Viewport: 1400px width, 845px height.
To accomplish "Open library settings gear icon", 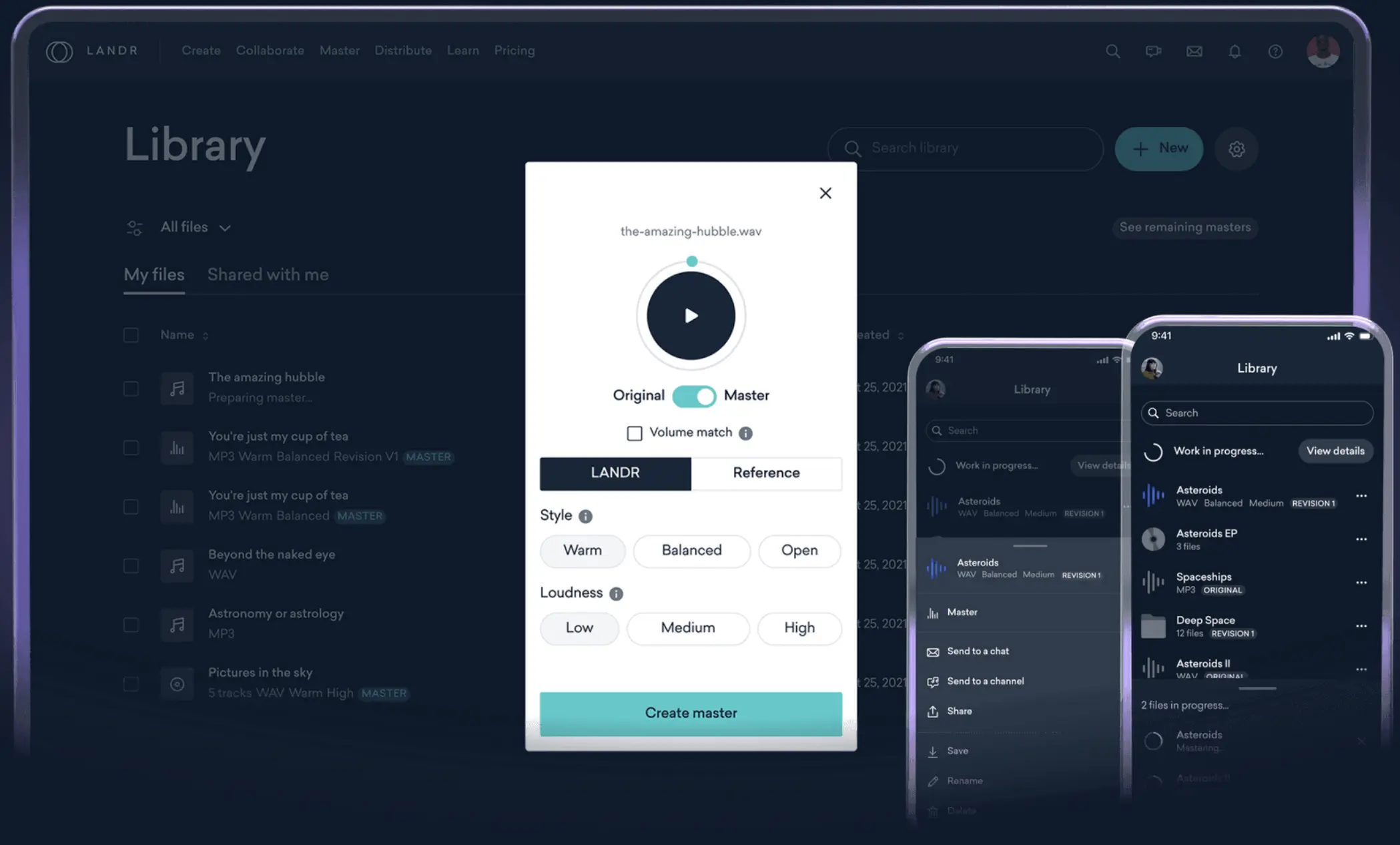I will (1237, 149).
